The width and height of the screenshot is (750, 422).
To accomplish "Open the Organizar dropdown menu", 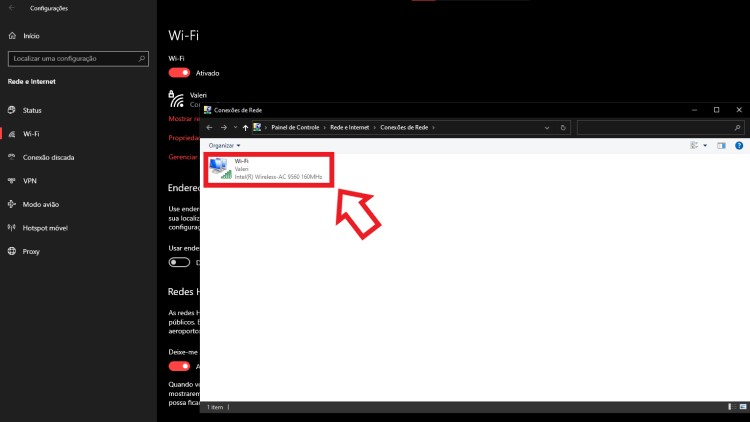I will 224,145.
